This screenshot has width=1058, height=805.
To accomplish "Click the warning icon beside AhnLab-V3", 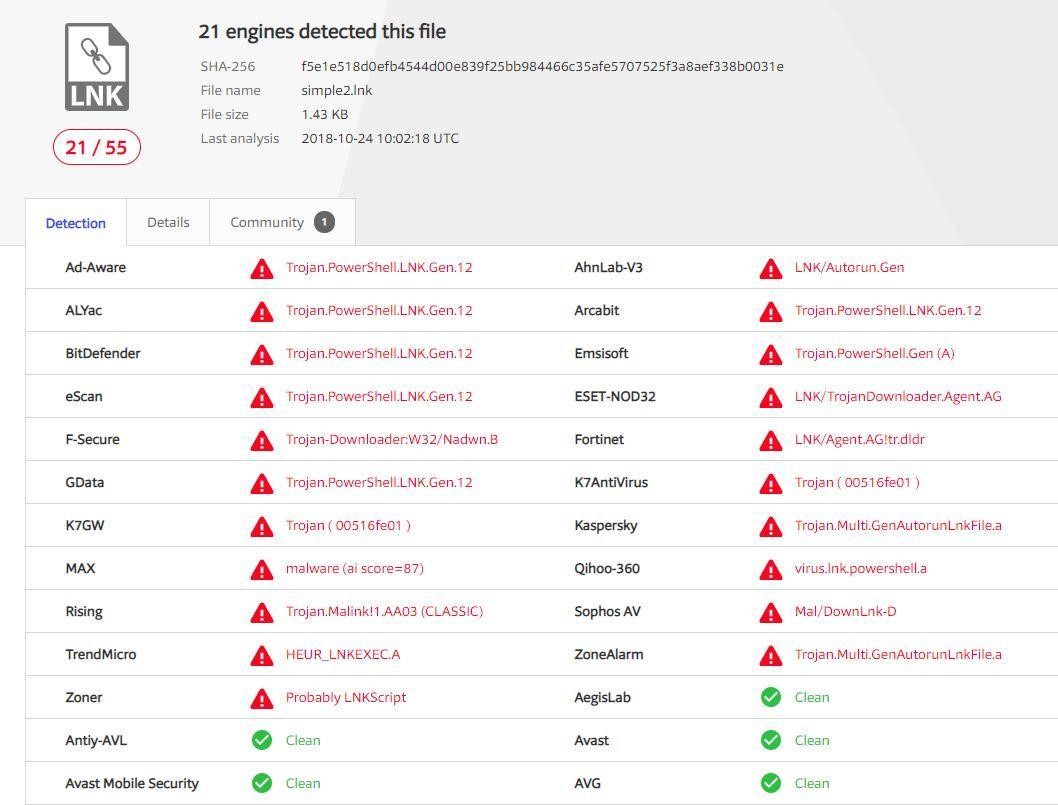I will (x=771, y=268).
